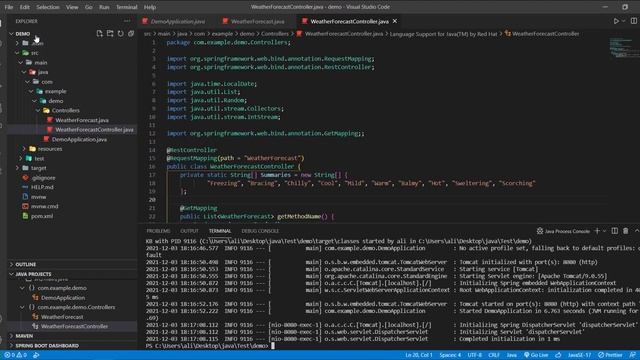The width and height of the screenshot is (640, 360).
Task: Switch to the PROBLEMS panel tab
Action: [158, 231]
